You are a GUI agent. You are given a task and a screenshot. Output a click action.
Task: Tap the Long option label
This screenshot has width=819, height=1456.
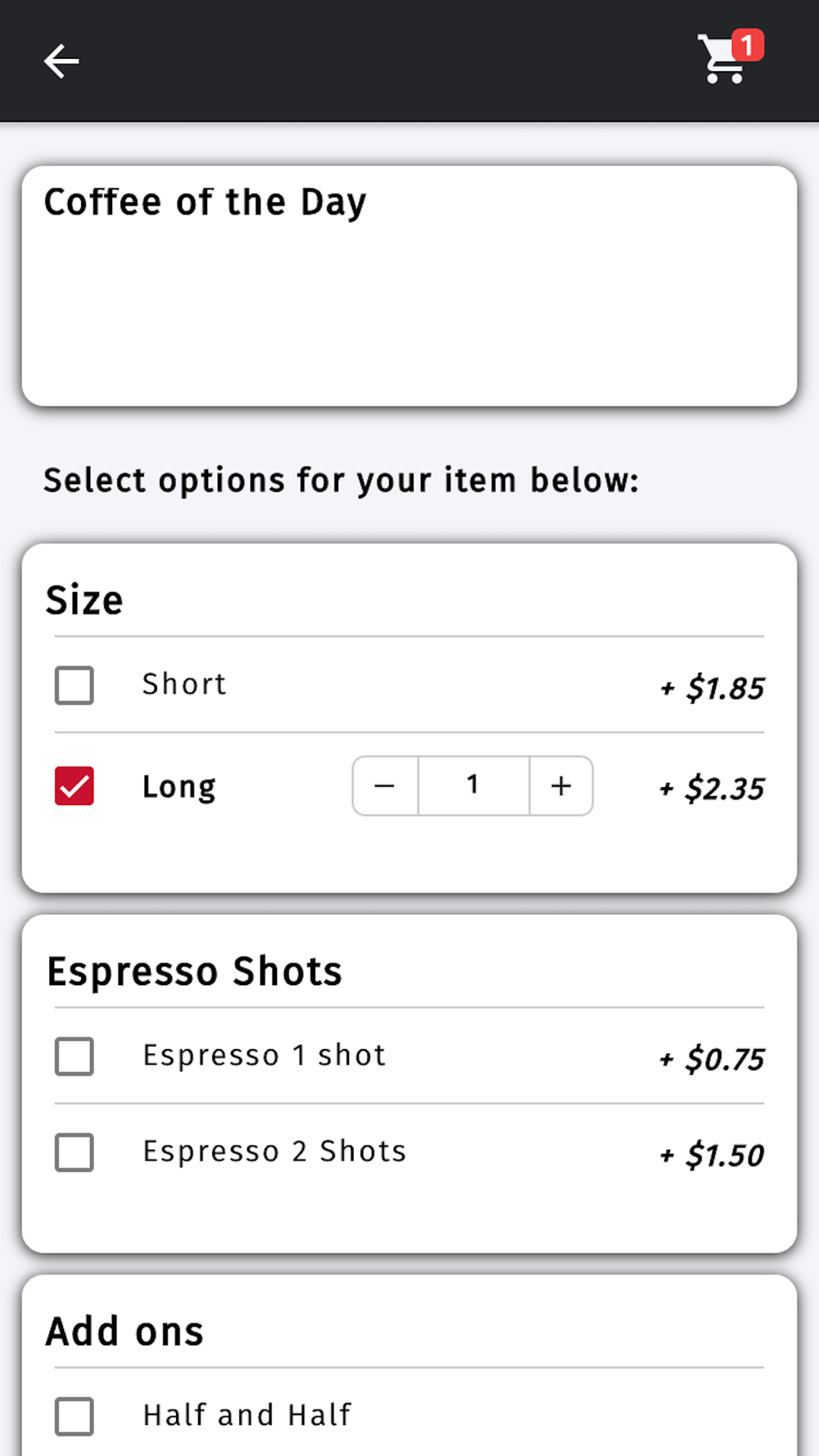[x=179, y=787]
